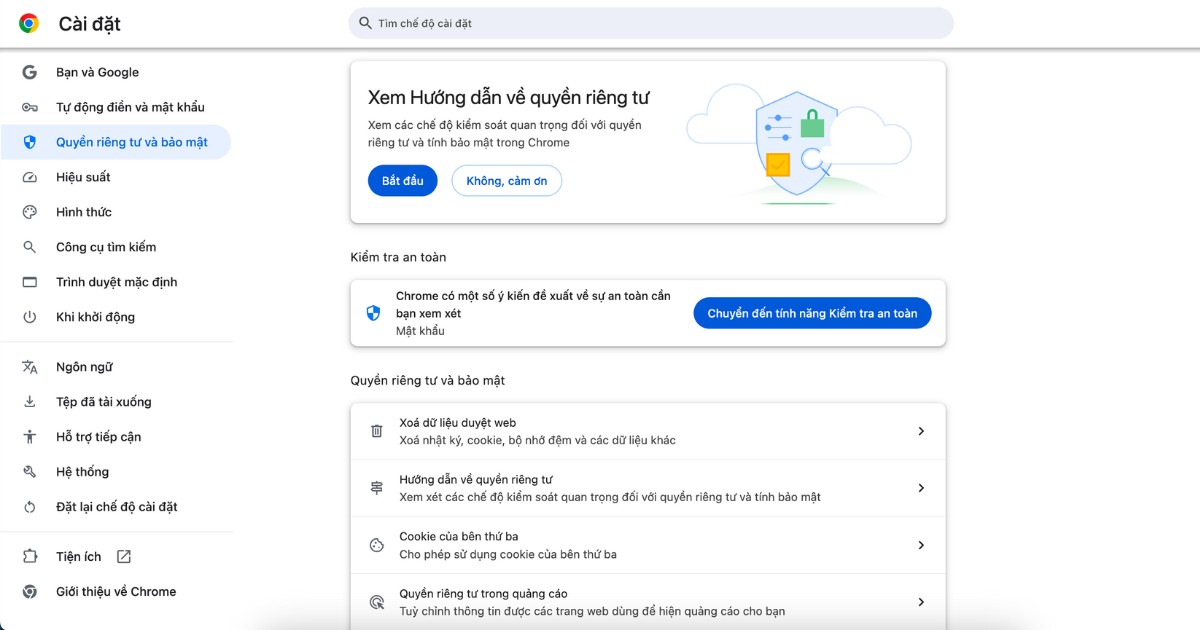The image size is (1200, 630).
Task: Focus the Tìm chế độ cài đặt search field
Action: coord(650,23)
